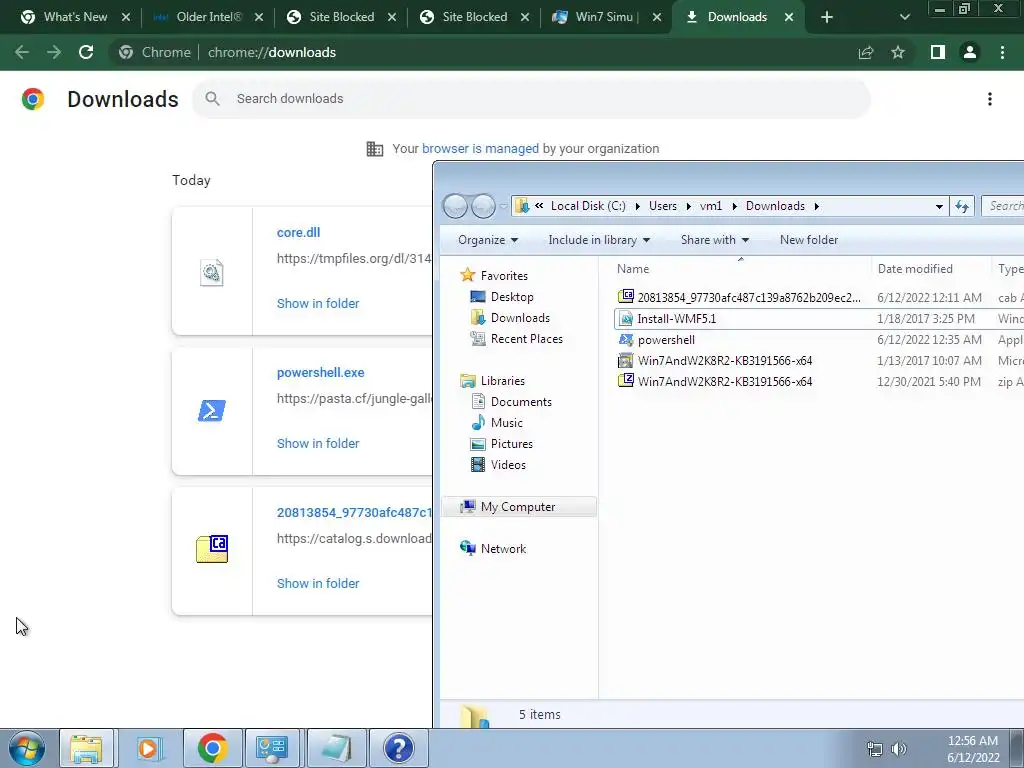Click Search downloads input field
1024x768 pixels.
[x=531, y=99]
